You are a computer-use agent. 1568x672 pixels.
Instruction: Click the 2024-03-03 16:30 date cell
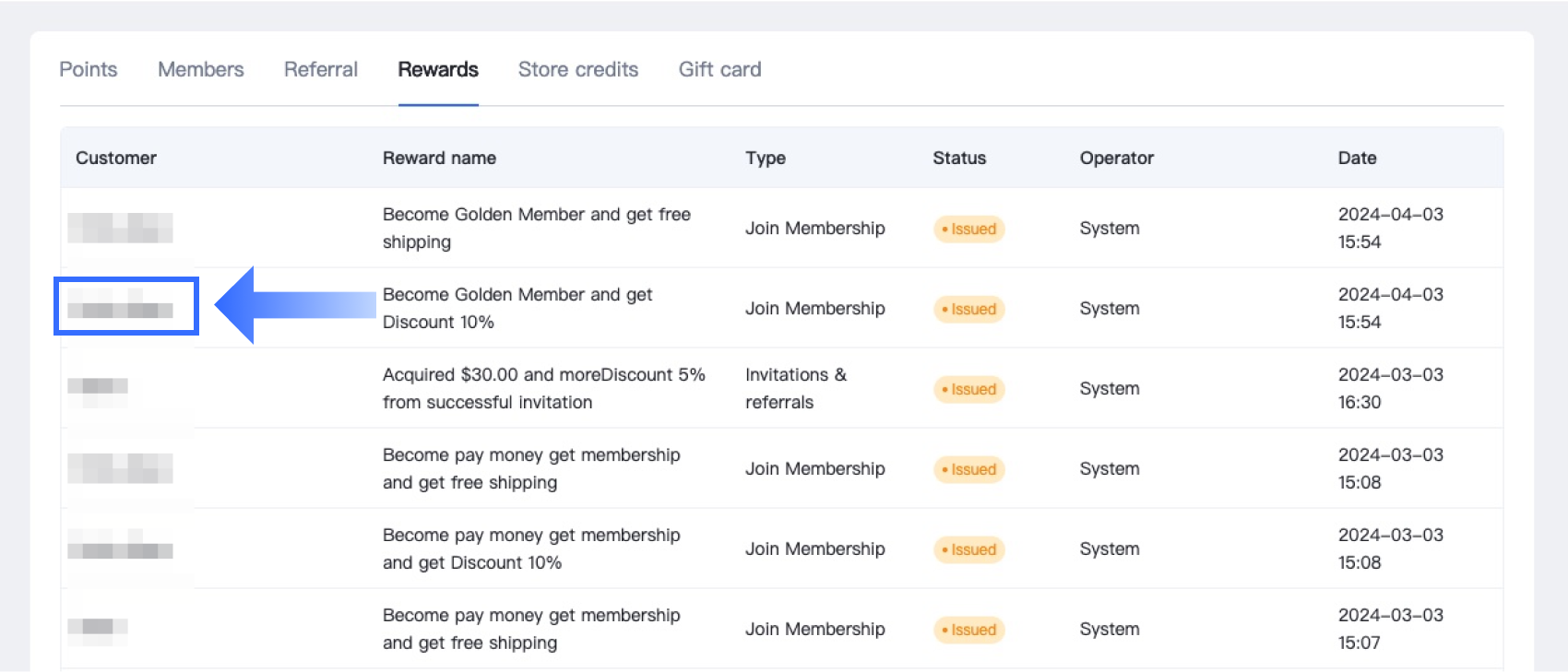click(x=1390, y=388)
